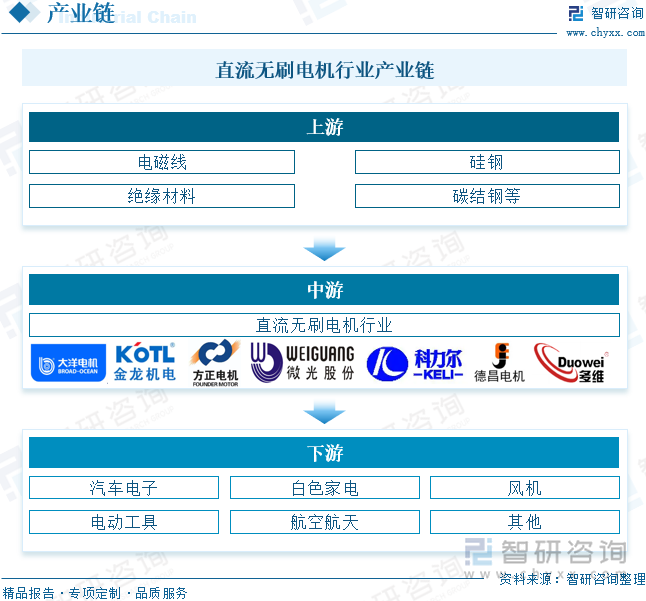
Task: Click the 航空航天 box
Action: click(325, 522)
